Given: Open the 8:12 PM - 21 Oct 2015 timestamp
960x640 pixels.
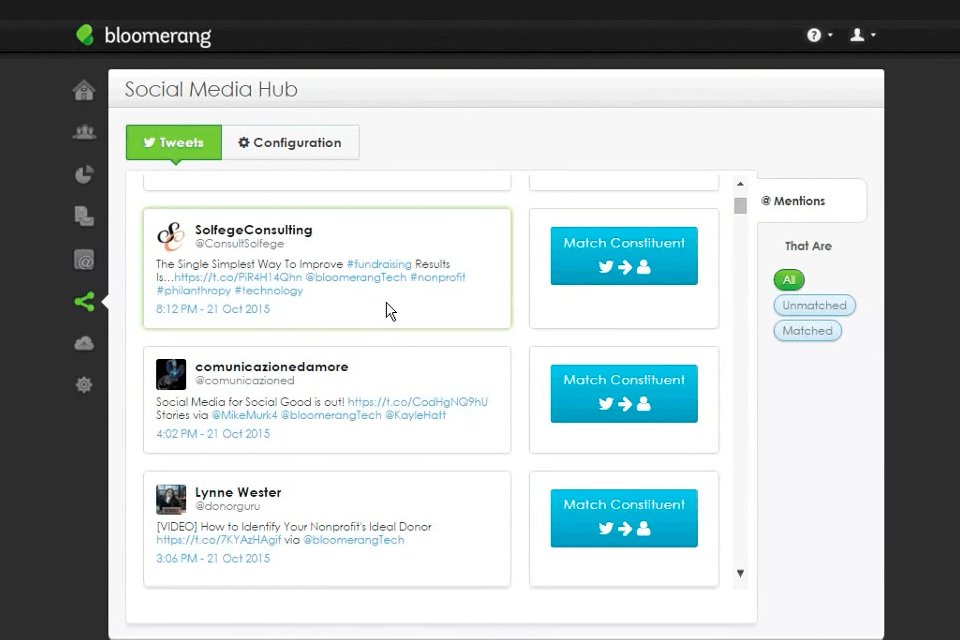Looking at the screenshot, I should pos(213,309).
